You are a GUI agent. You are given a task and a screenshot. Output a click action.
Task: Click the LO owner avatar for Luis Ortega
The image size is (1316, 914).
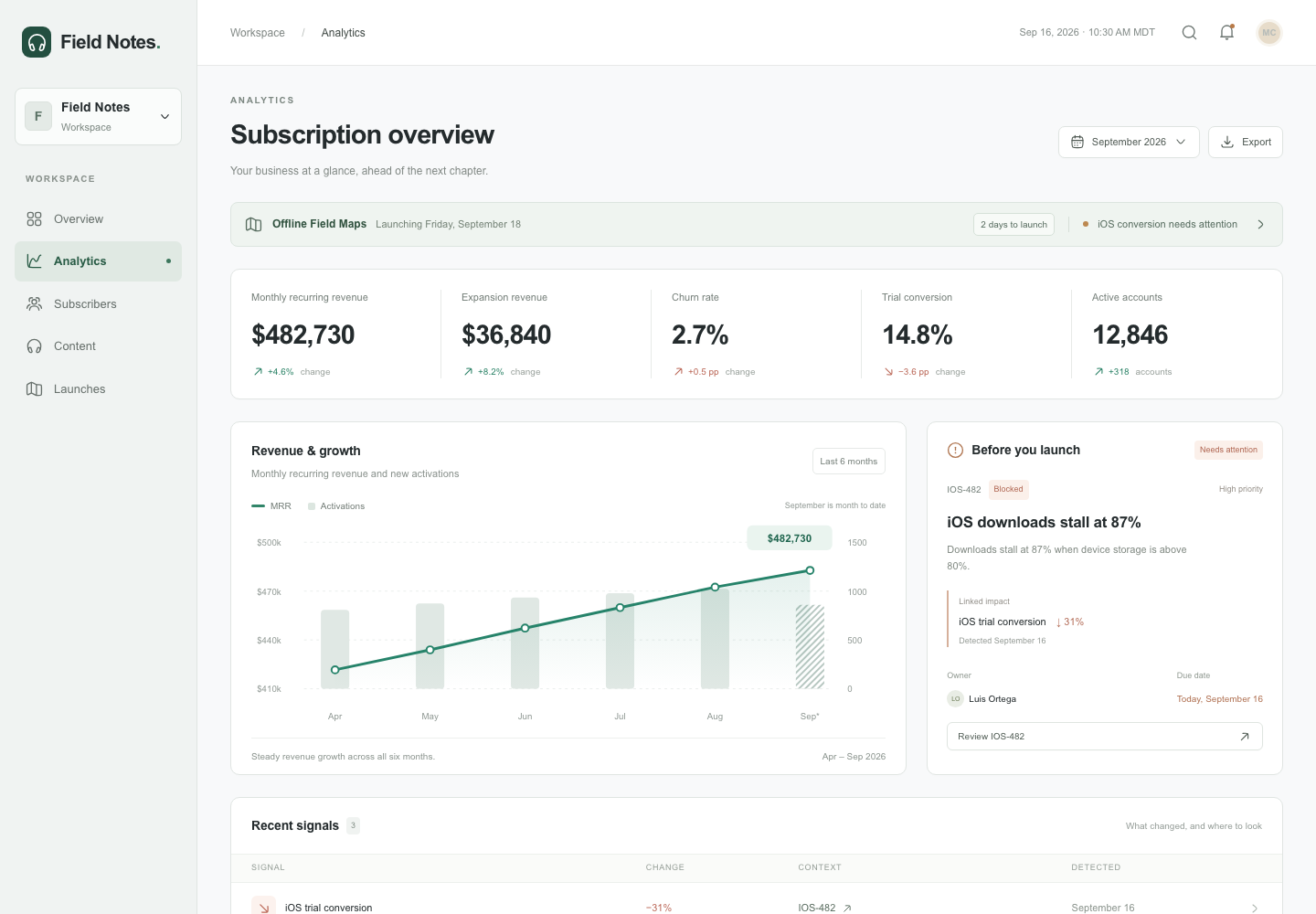pos(956,699)
